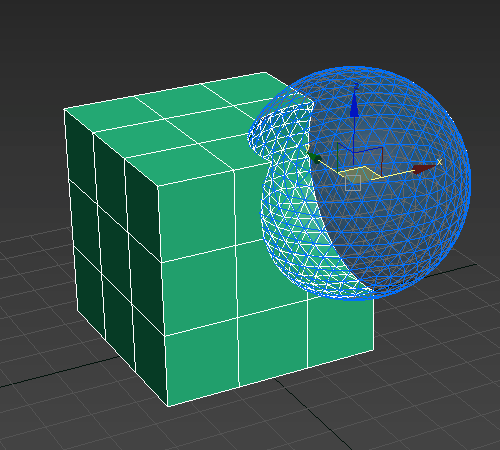Click the Z axis label above blue arrow

tap(356, 87)
